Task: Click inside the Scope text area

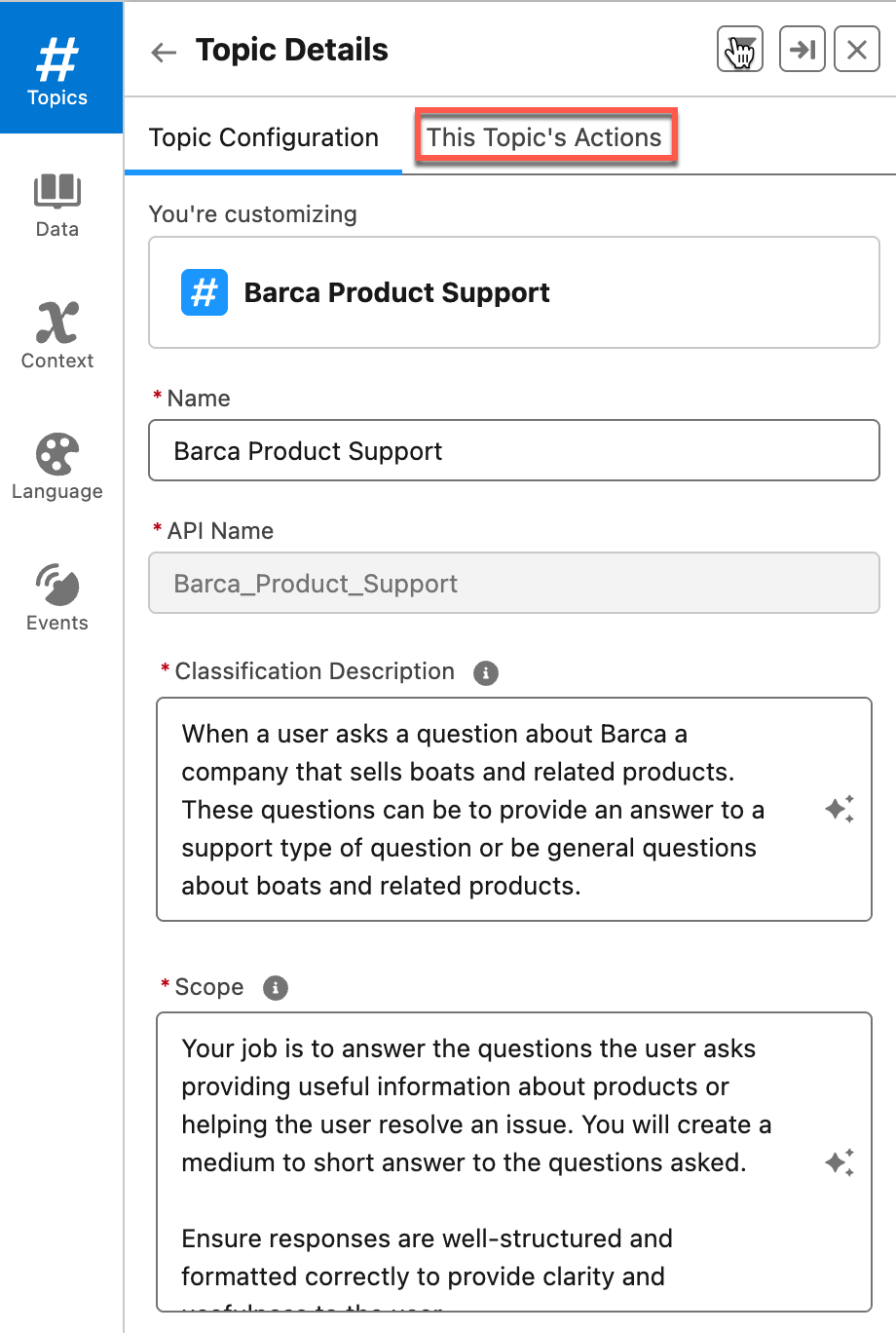Action: (487, 1160)
